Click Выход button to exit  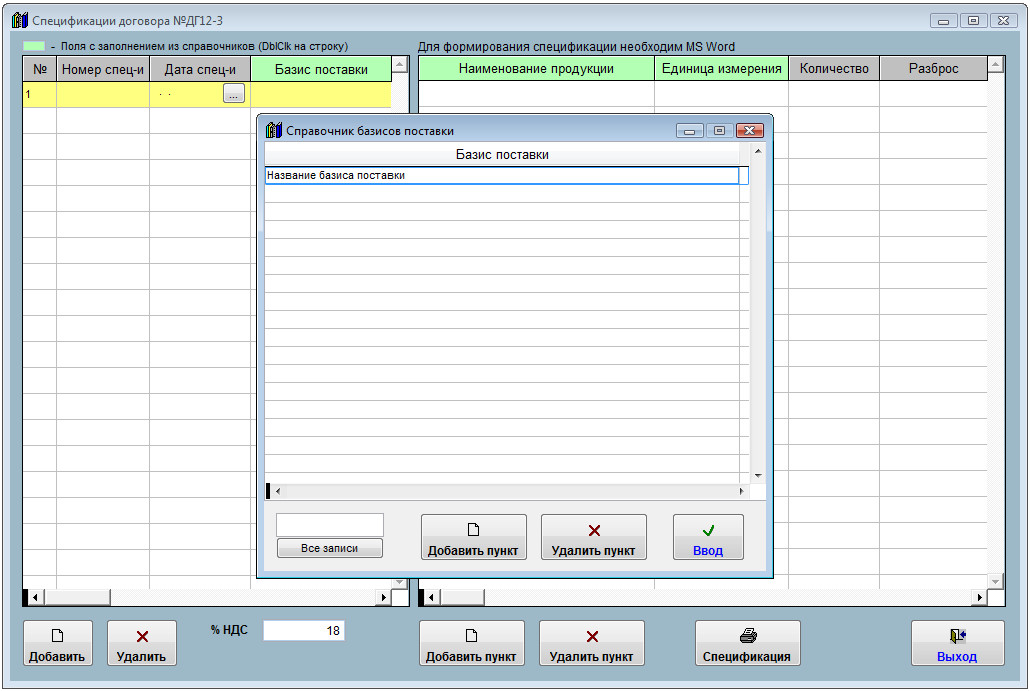[x=958, y=643]
